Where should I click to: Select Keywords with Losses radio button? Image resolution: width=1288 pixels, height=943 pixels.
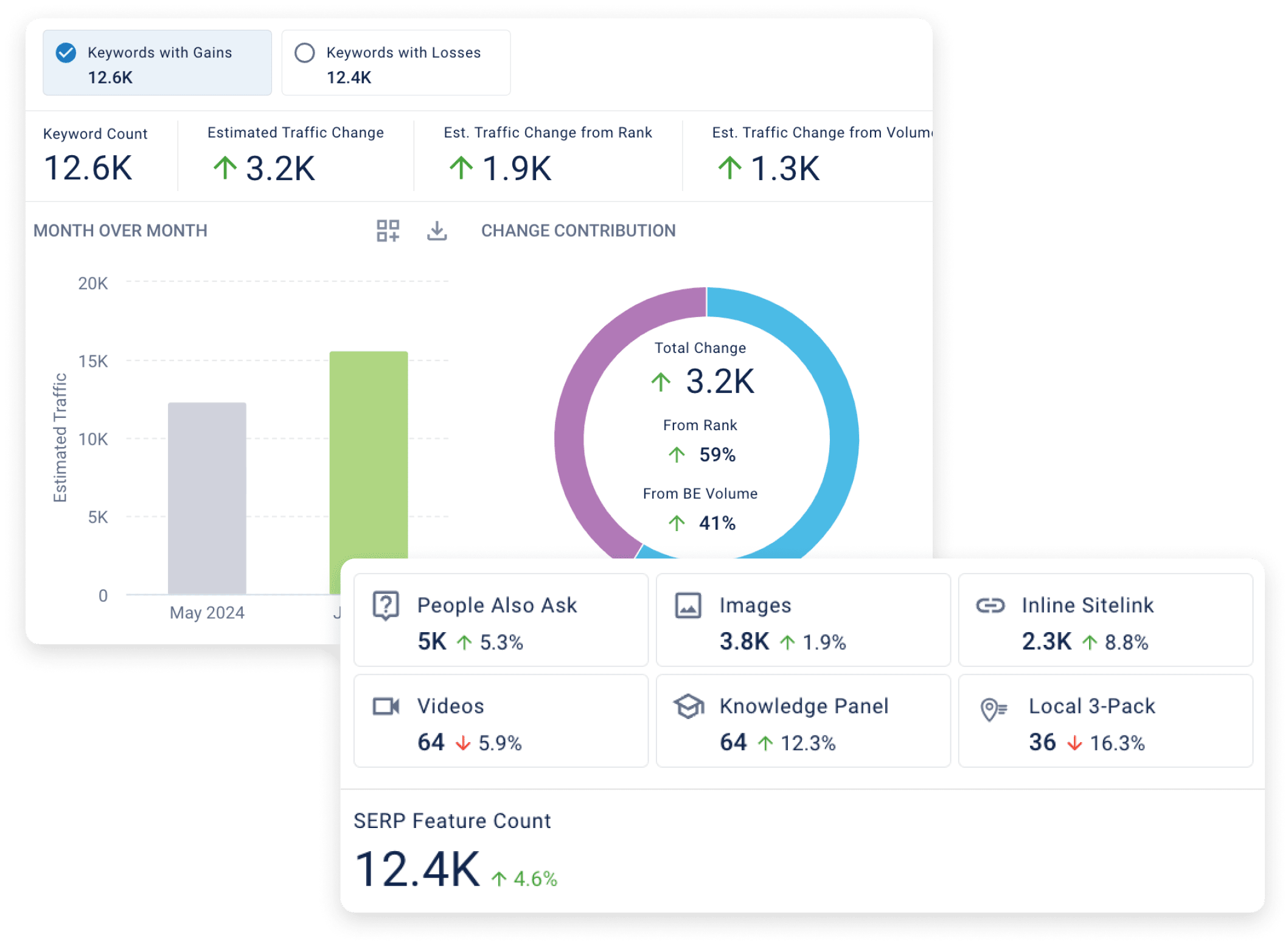click(x=305, y=53)
